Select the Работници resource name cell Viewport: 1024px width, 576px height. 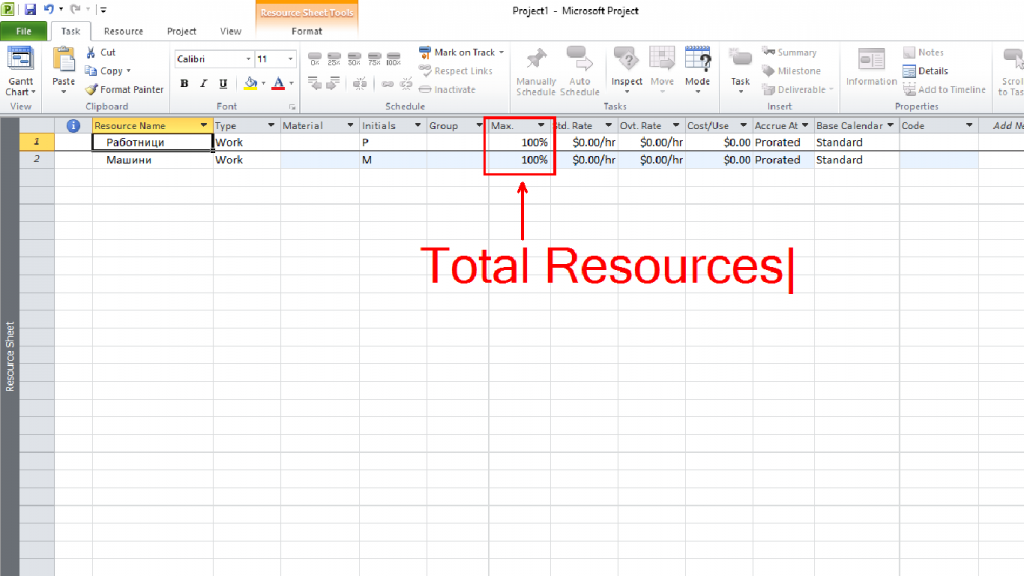point(153,142)
